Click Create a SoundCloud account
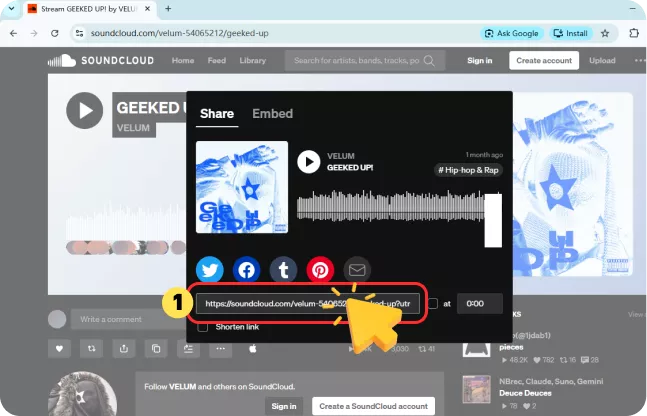Image resolution: width=647 pixels, height=416 pixels. (373, 406)
